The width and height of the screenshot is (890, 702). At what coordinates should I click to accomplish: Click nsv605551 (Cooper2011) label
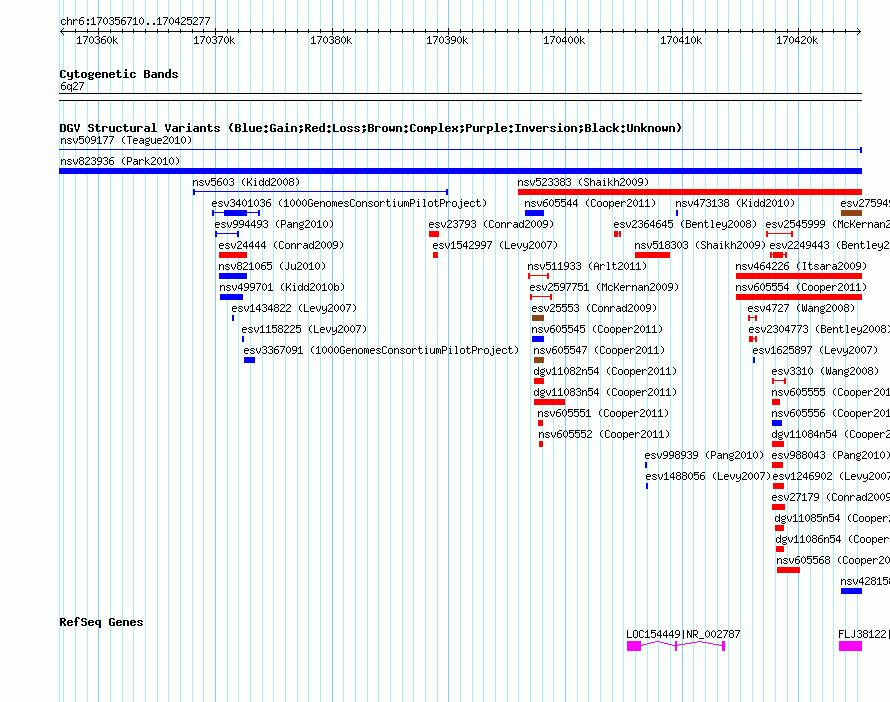pos(603,413)
